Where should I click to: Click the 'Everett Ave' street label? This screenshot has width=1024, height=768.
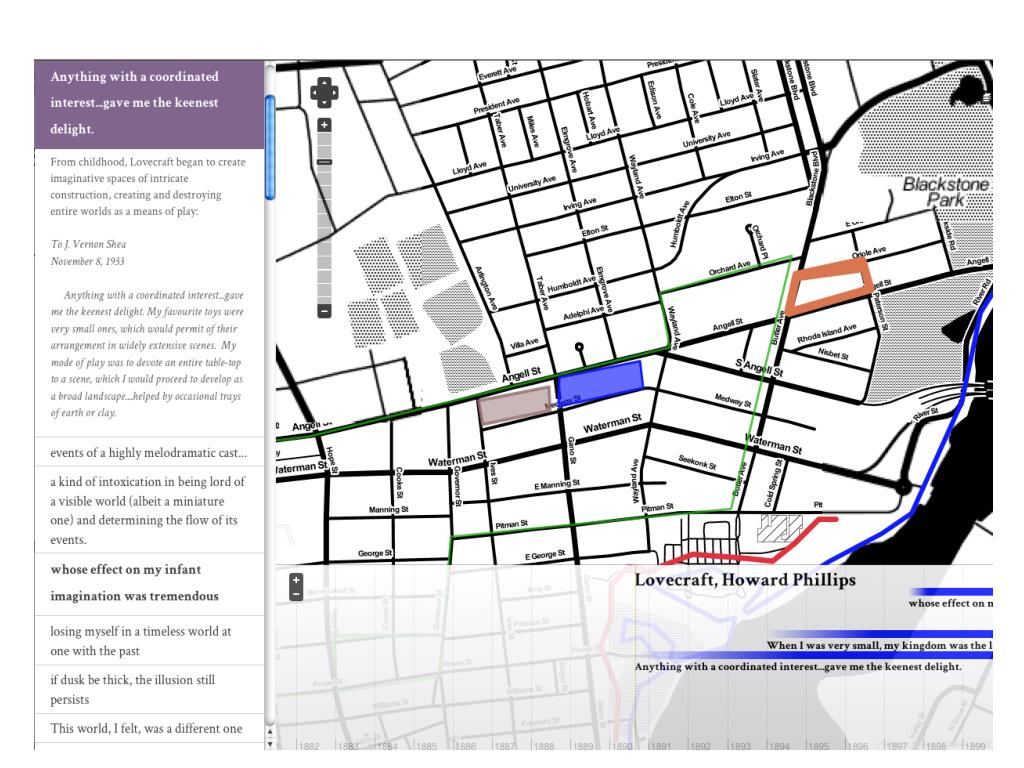point(498,73)
